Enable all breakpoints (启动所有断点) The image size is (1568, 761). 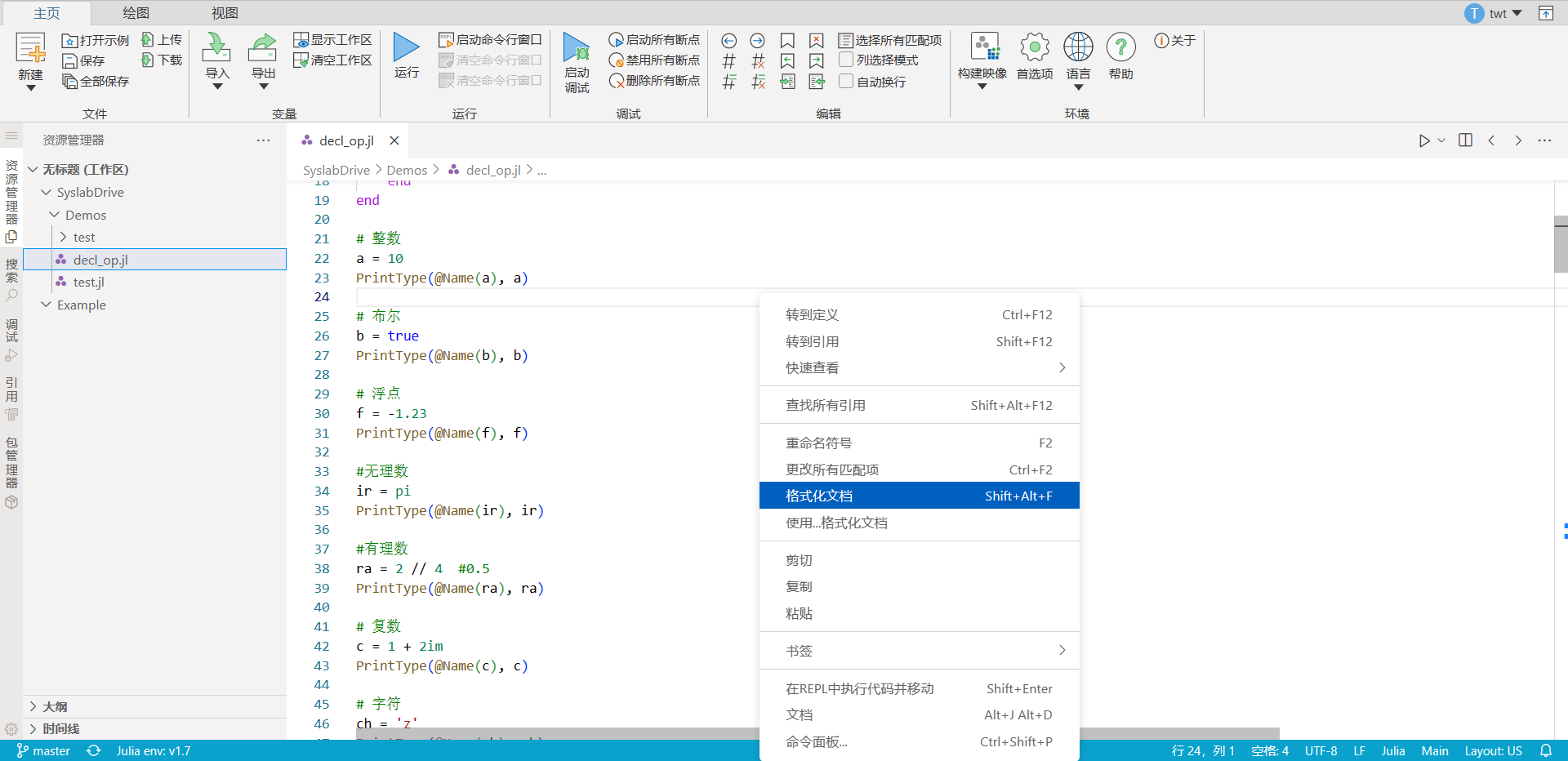654,39
